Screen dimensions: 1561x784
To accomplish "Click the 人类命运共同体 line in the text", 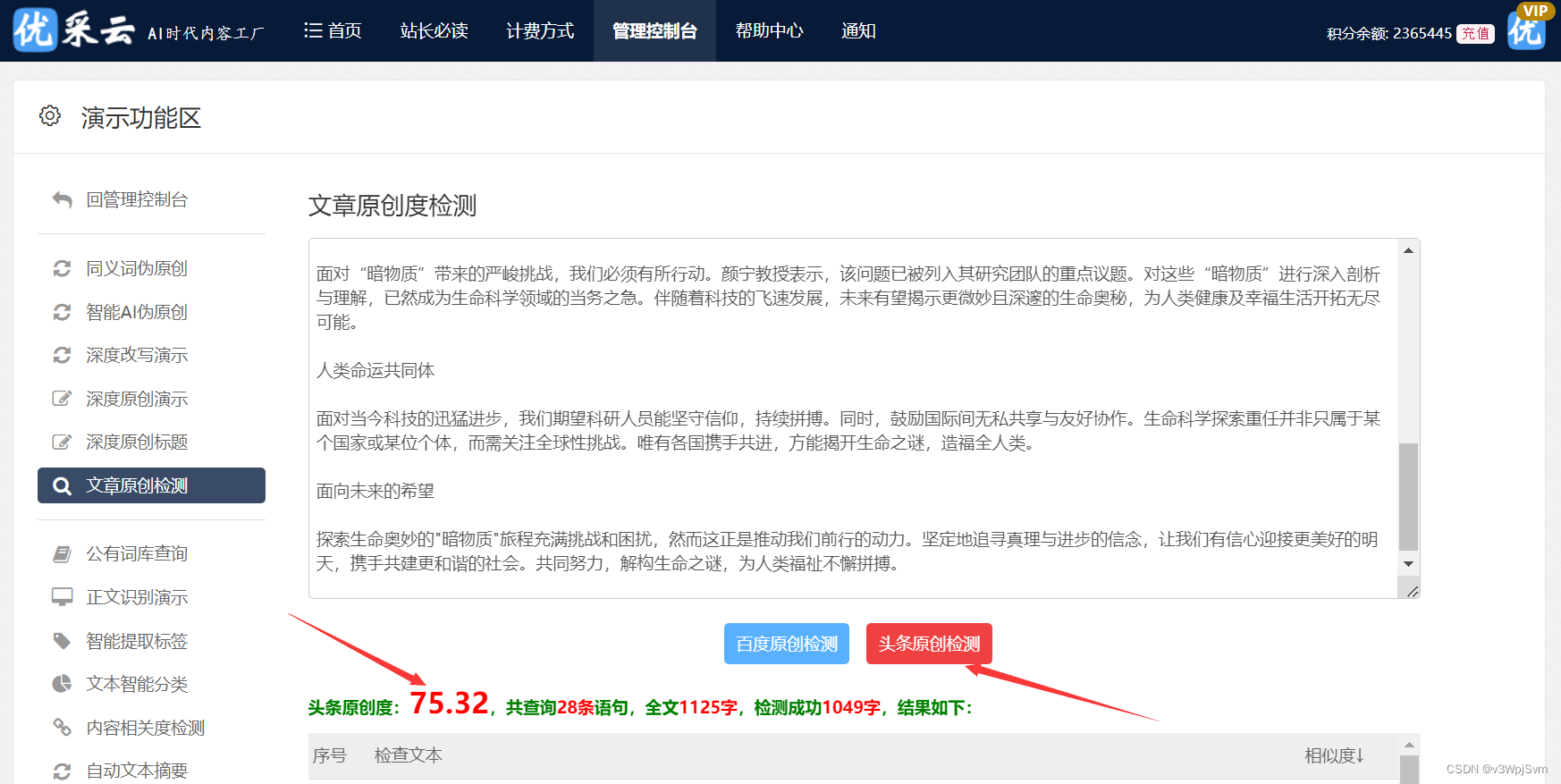I will pyautogui.click(x=375, y=370).
